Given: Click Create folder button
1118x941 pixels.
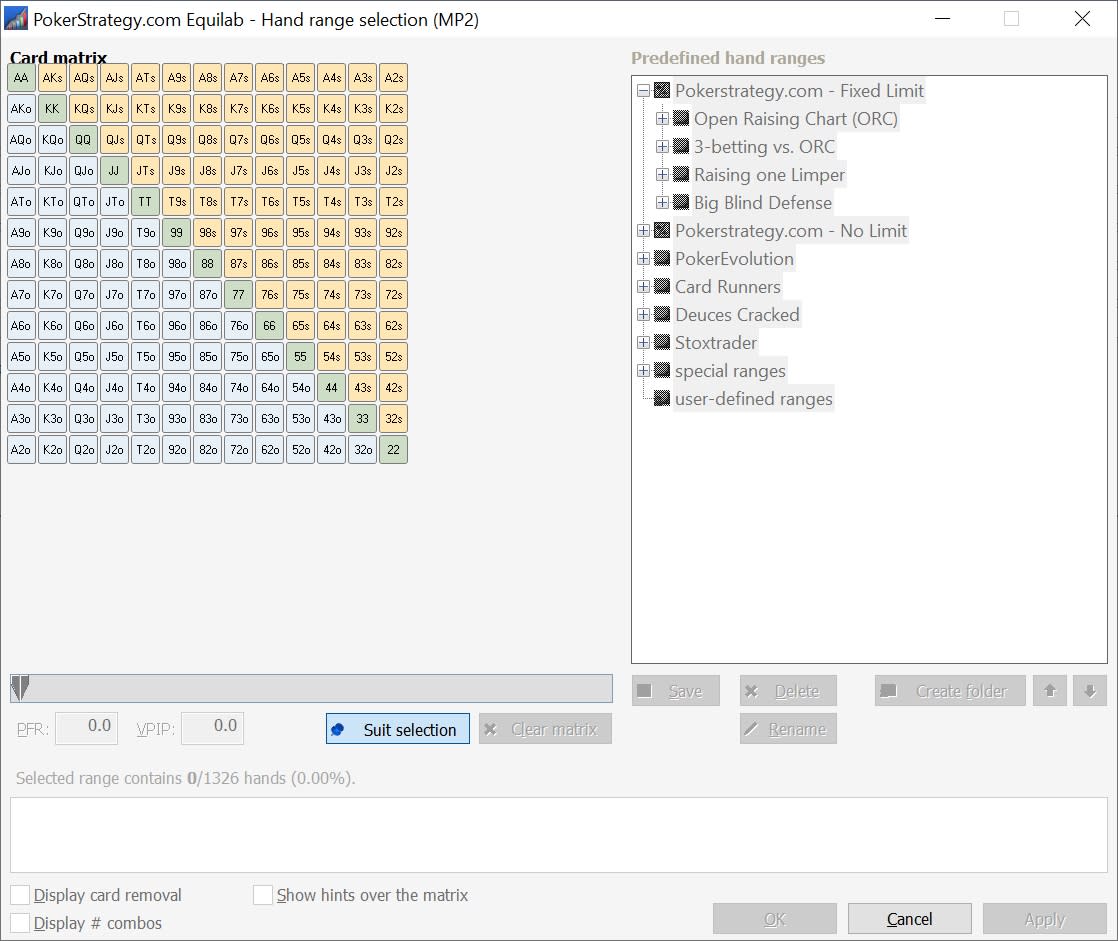Looking at the screenshot, I should [950, 691].
